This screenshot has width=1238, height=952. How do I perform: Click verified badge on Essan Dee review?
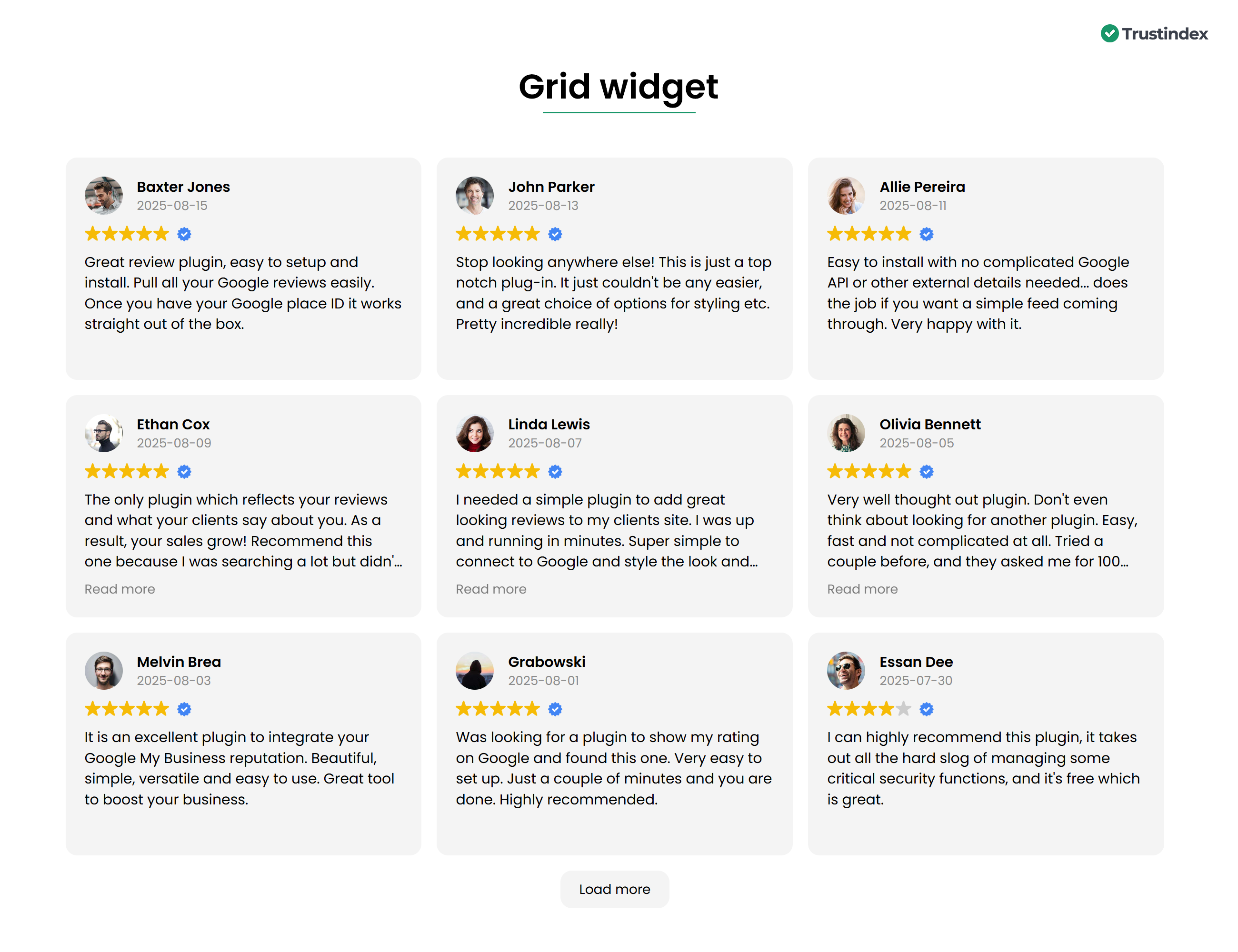(926, 709)
